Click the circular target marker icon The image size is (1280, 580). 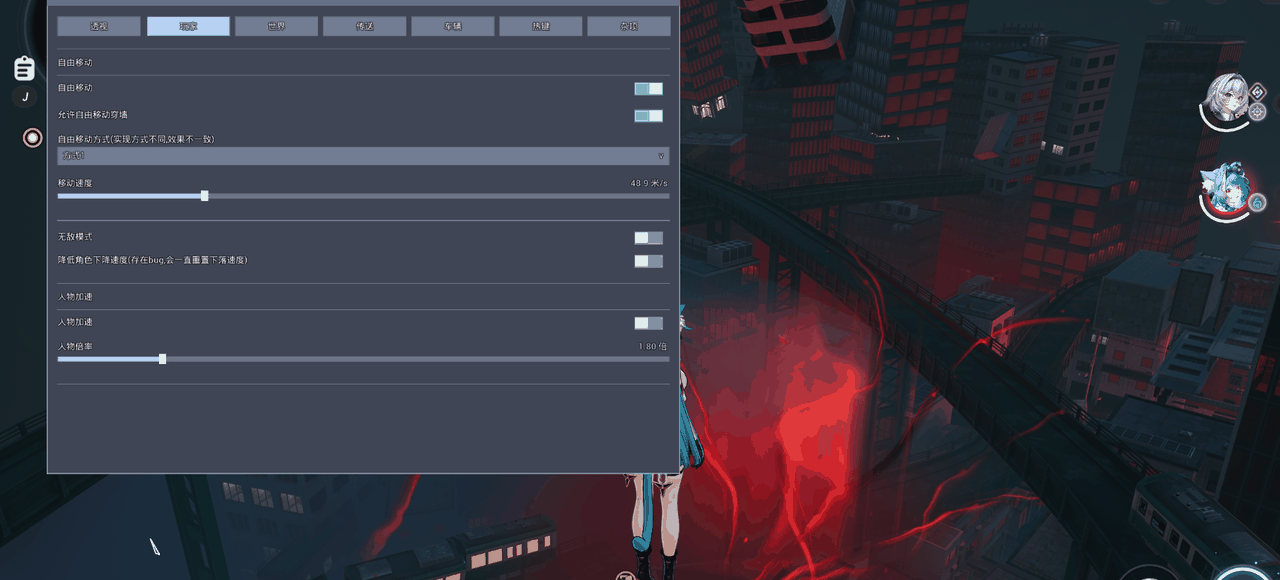point(33,138)
